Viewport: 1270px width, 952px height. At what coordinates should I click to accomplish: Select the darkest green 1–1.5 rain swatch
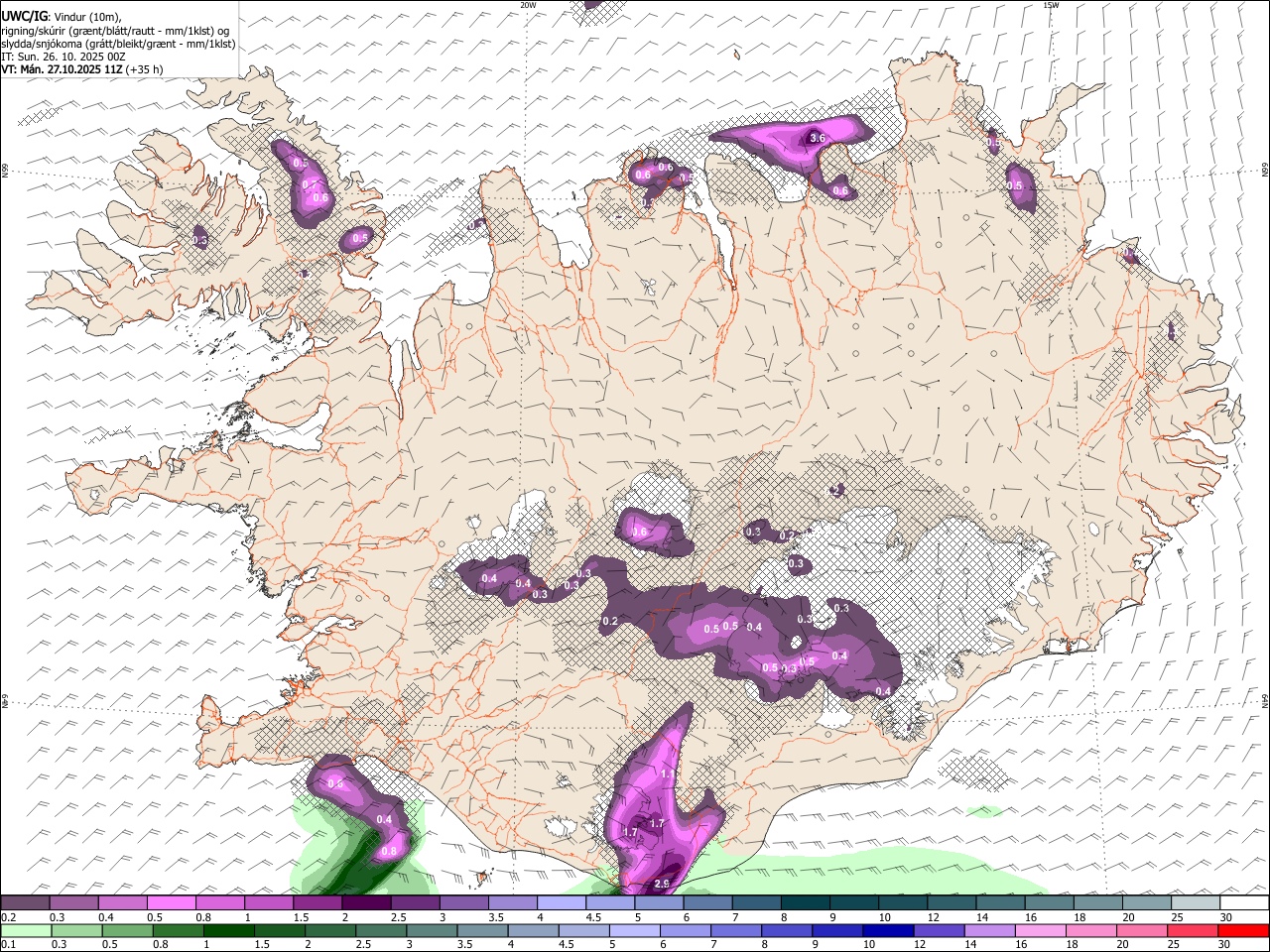click(230, 930)
